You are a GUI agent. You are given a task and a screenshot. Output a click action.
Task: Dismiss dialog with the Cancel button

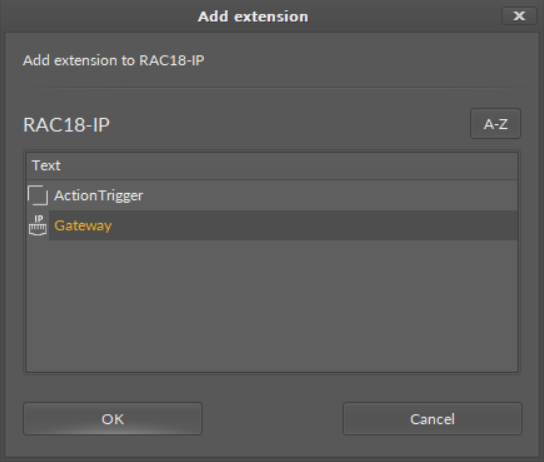pos(432,419)
